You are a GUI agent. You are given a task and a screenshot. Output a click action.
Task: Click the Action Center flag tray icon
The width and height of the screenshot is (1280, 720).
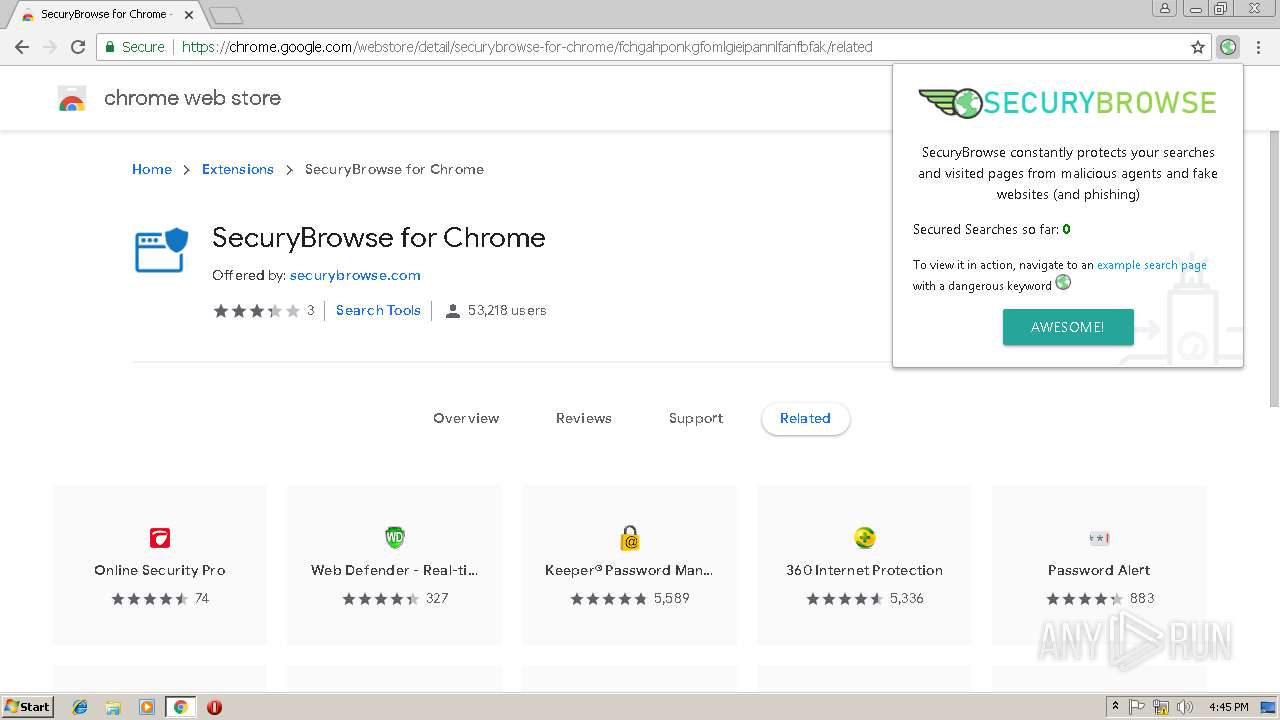coord(1137,707)
